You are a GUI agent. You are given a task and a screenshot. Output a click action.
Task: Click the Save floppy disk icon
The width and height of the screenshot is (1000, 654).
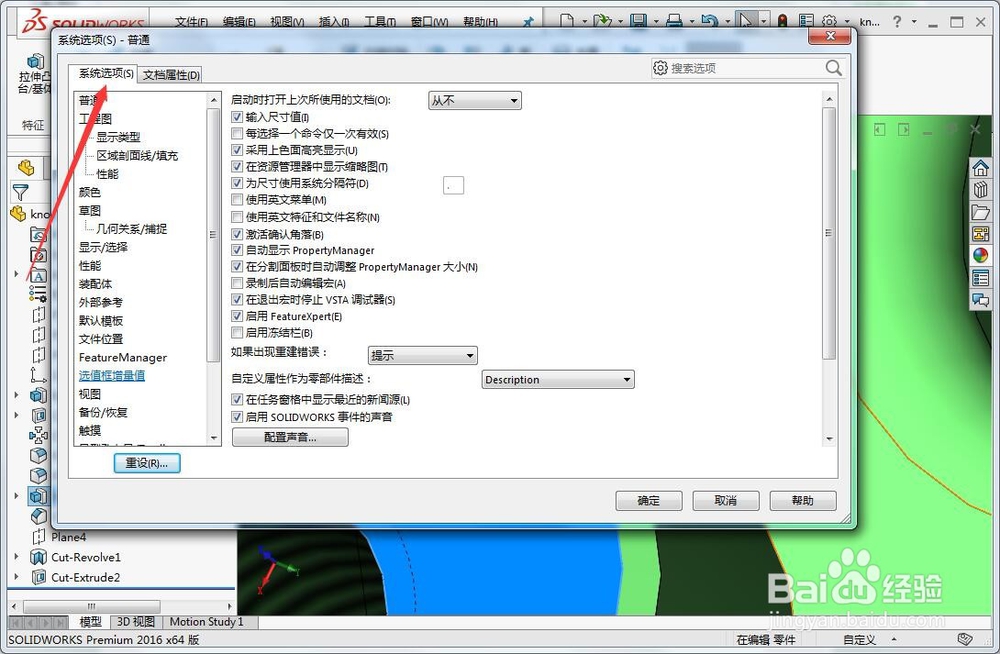[638, 20]
